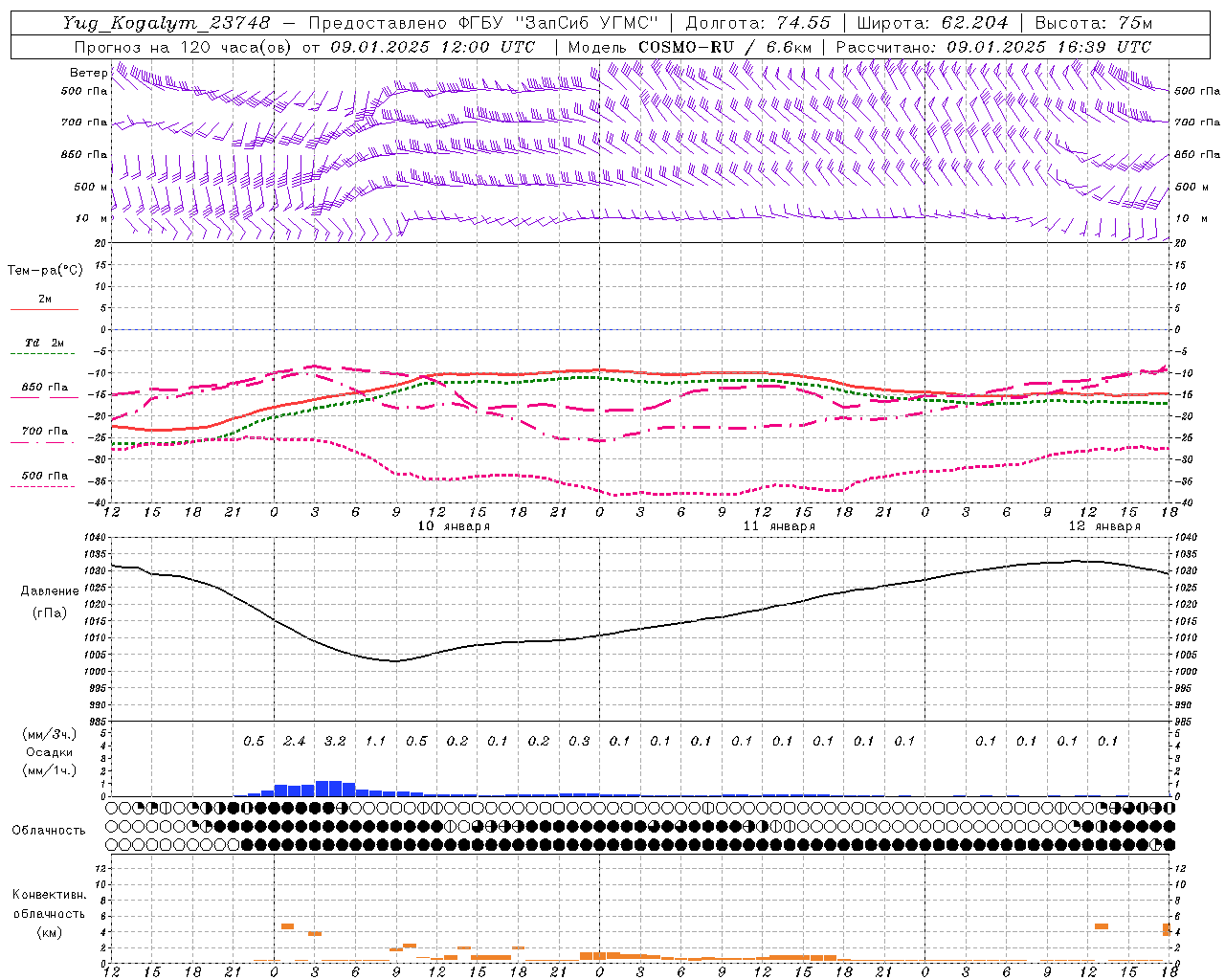The height and width of the screenshot is (980, 1225).
Task: Click the red line sample under legend "850 гПа"
Action: (x=44, y=398)
